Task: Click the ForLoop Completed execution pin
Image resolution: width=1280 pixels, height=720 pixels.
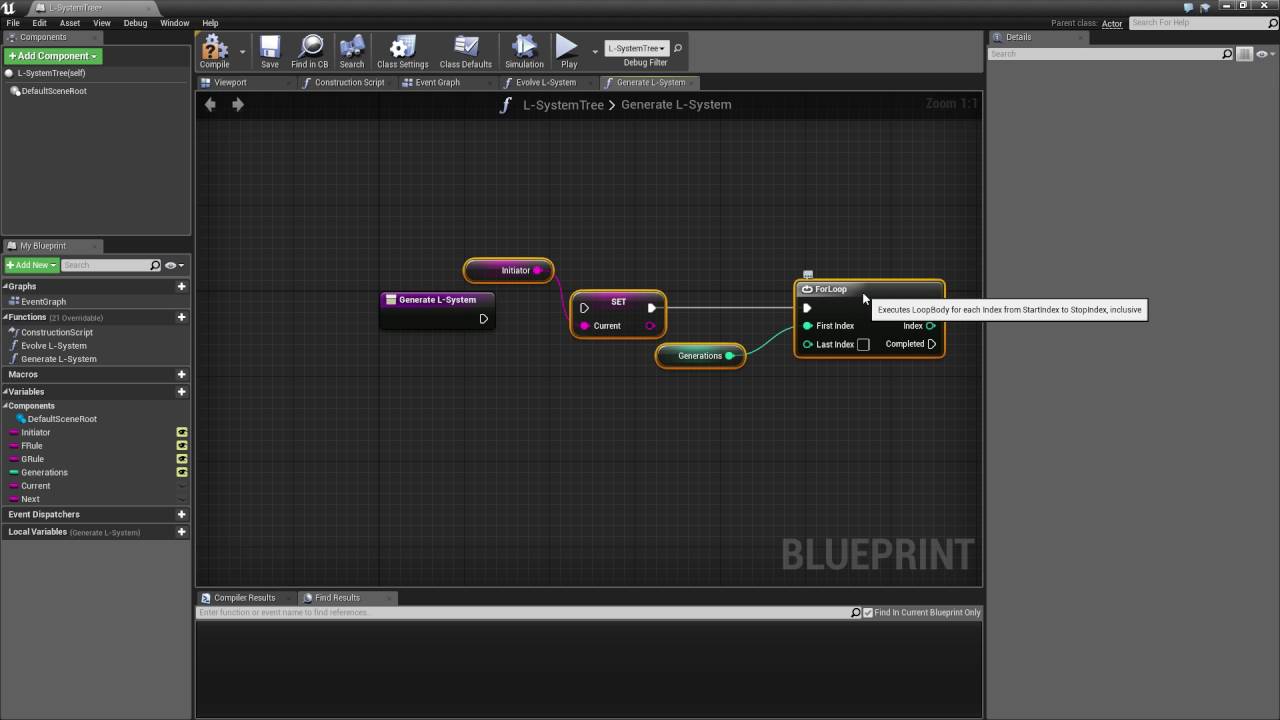Action: pyautogui.click(x=931, y=344)
